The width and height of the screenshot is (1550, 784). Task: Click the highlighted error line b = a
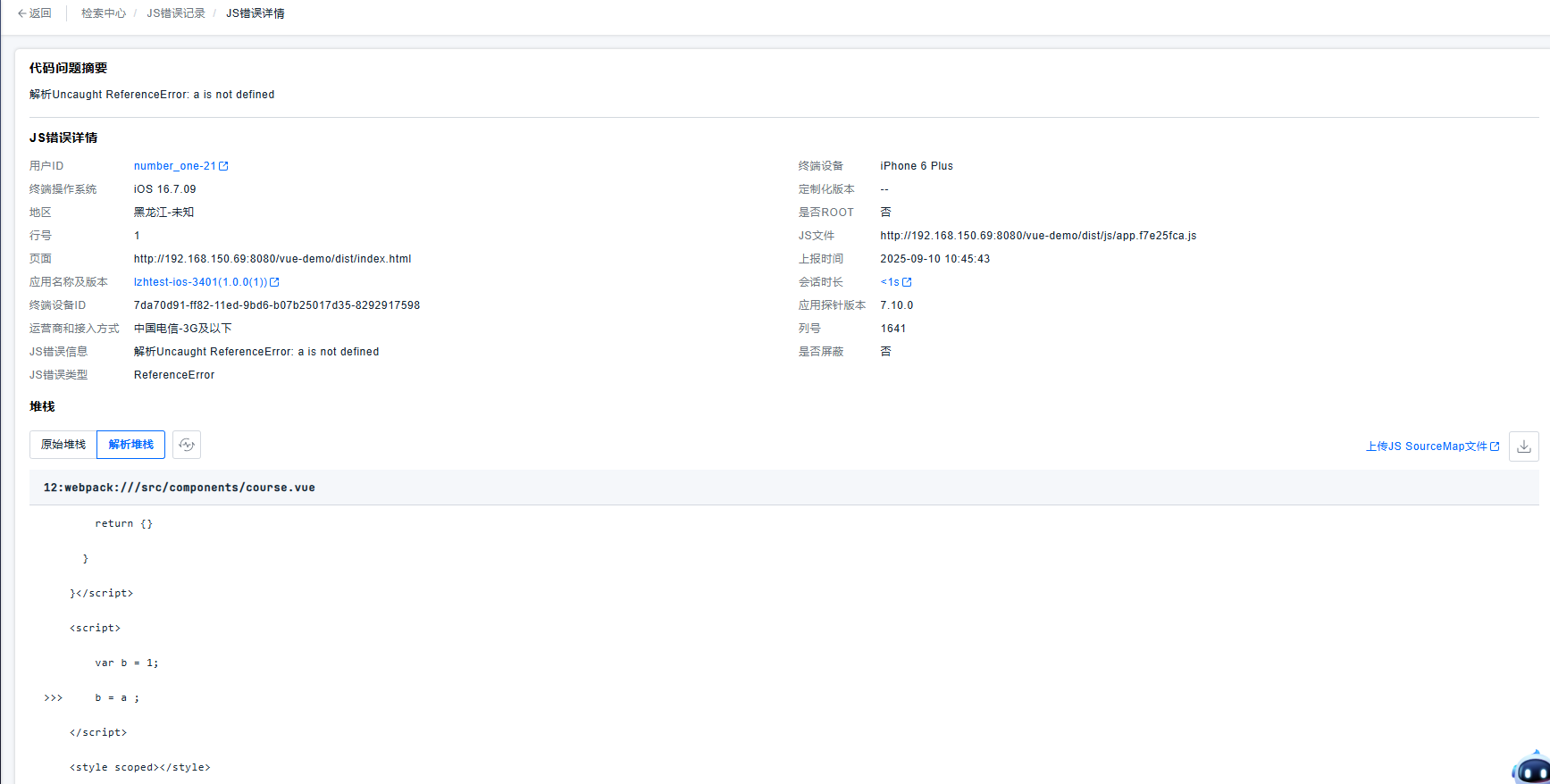click(117, 698)
